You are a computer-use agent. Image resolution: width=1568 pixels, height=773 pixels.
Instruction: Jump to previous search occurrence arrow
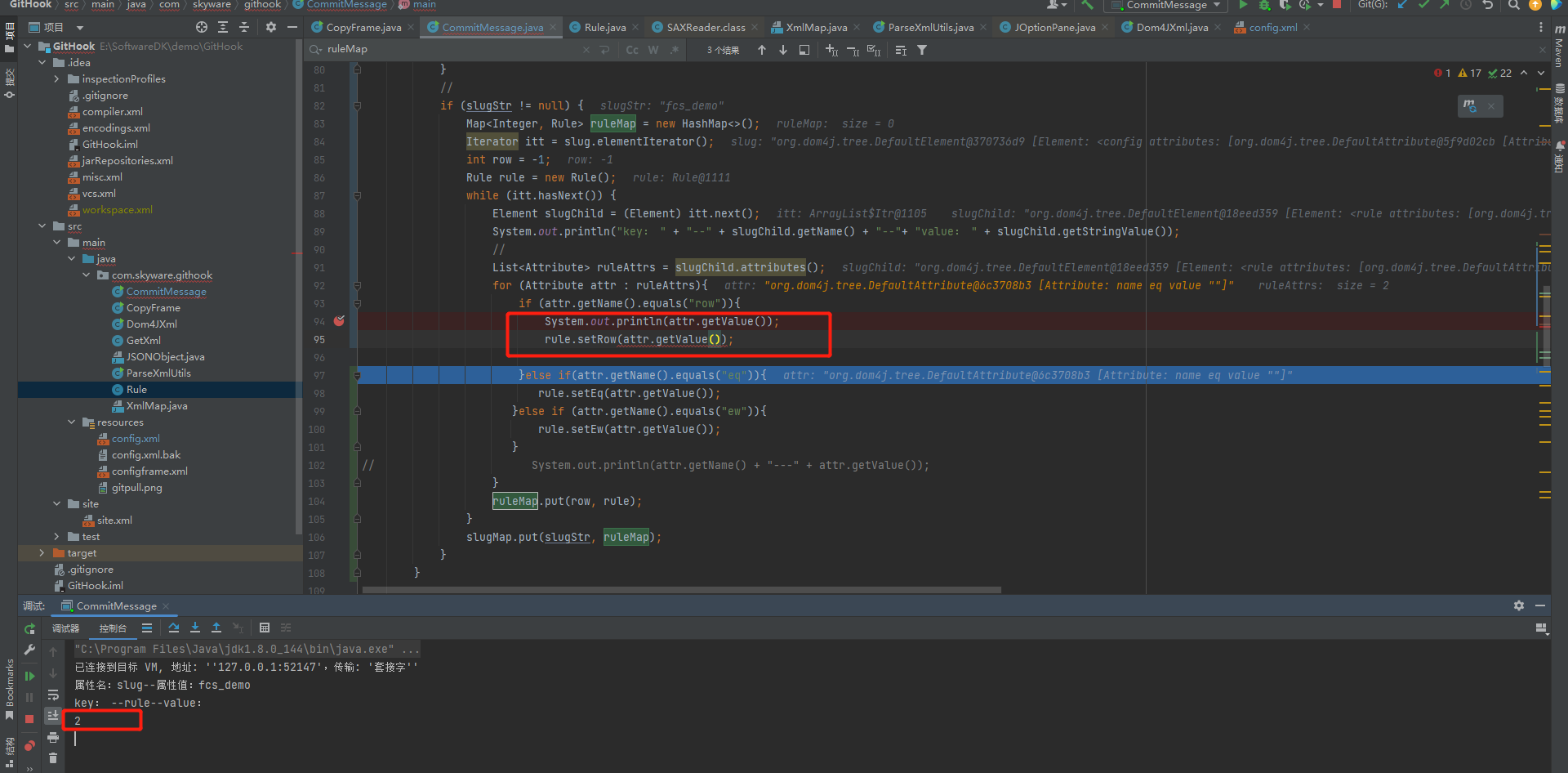762,50
